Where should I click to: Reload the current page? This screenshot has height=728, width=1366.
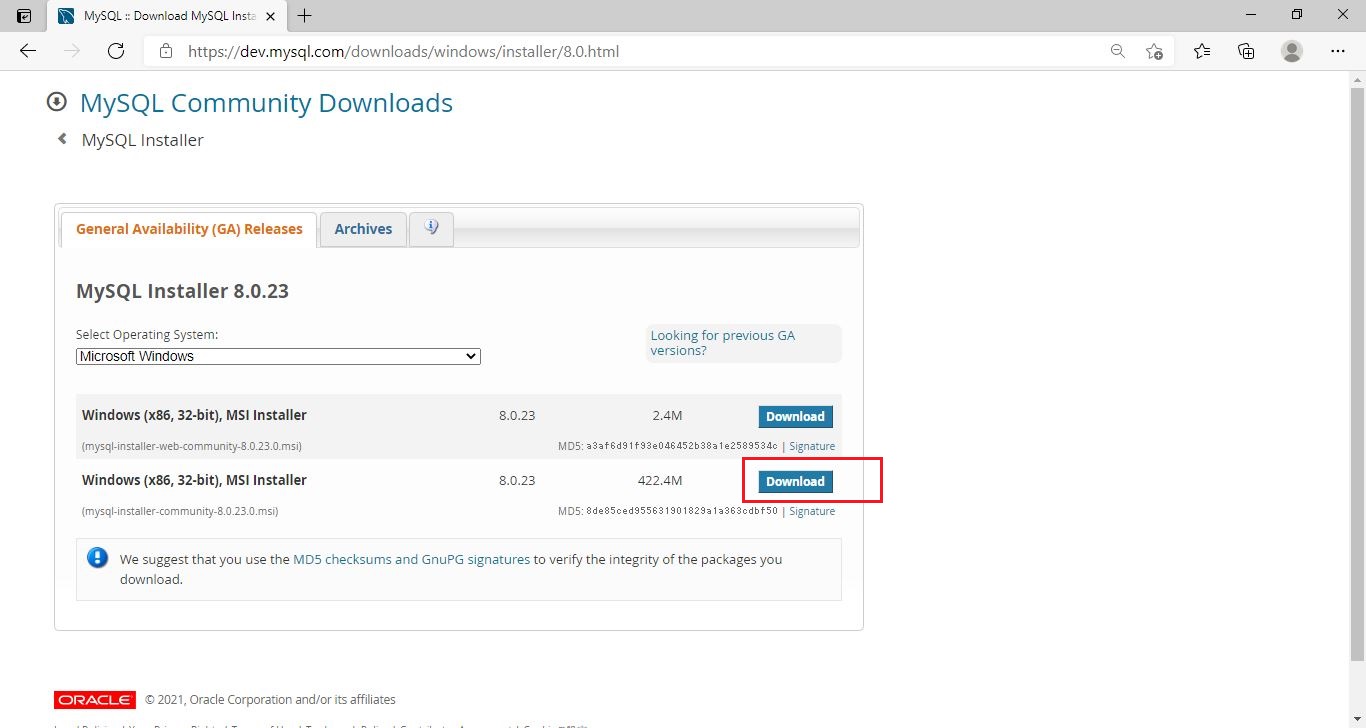(x=116, y=51)
